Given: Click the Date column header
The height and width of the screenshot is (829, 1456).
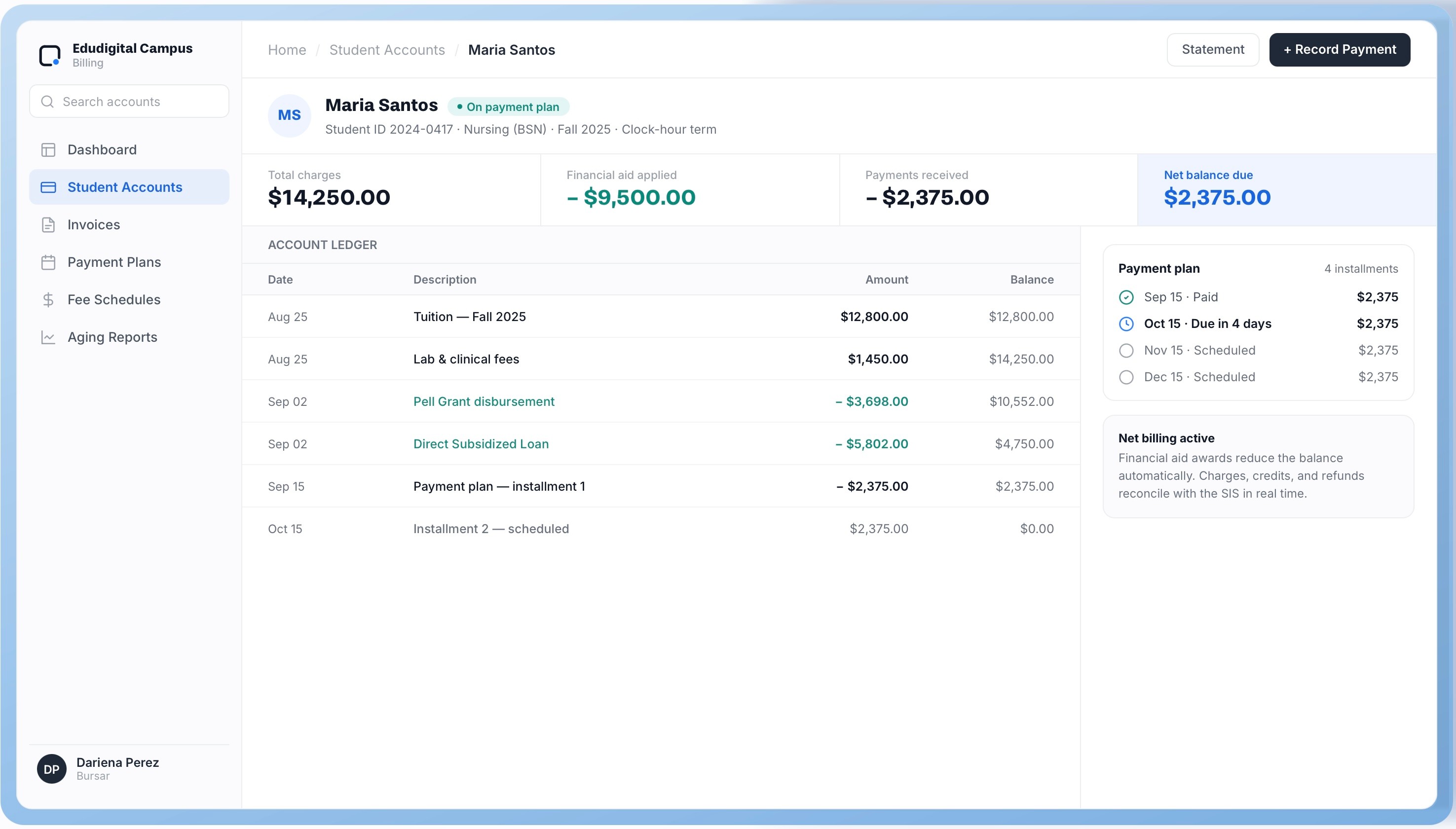Looking at the screenshot, I should tap(280, 280).
